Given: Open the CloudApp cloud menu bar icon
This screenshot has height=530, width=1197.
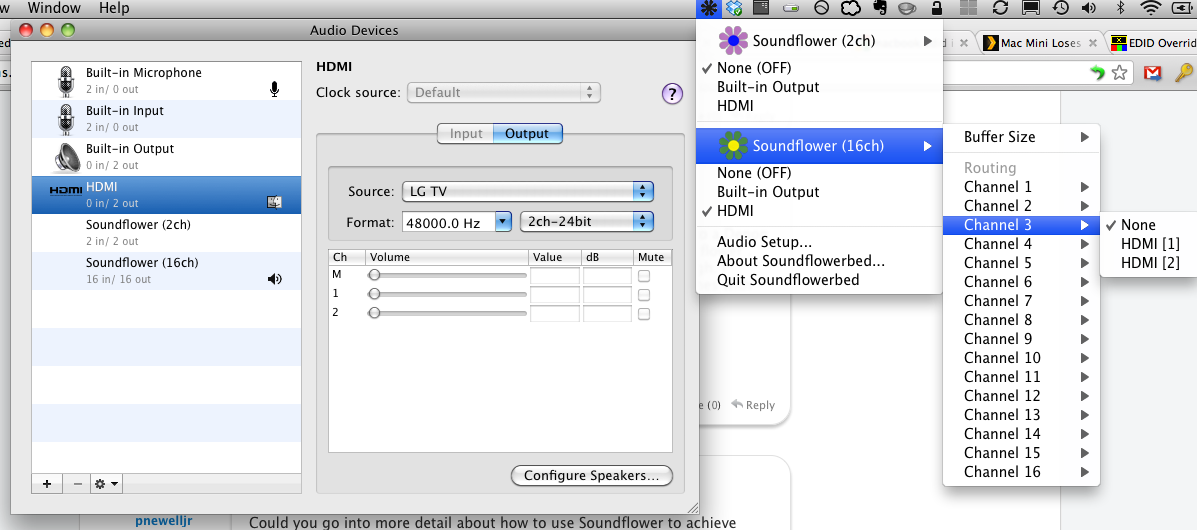Looking at the screenshot, I should pyautogui.click(x=850, y=8).
